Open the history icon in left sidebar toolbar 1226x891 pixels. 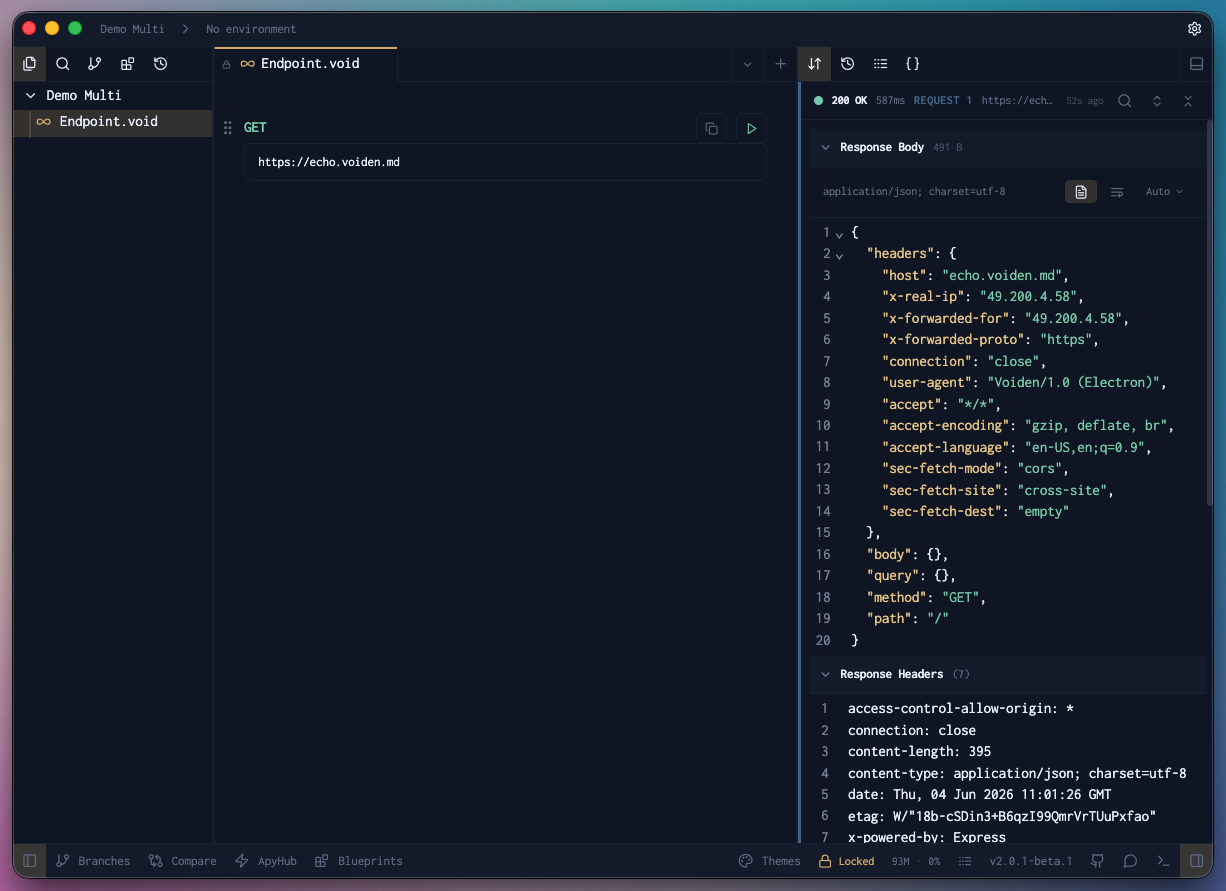click(x=161, y=64)
